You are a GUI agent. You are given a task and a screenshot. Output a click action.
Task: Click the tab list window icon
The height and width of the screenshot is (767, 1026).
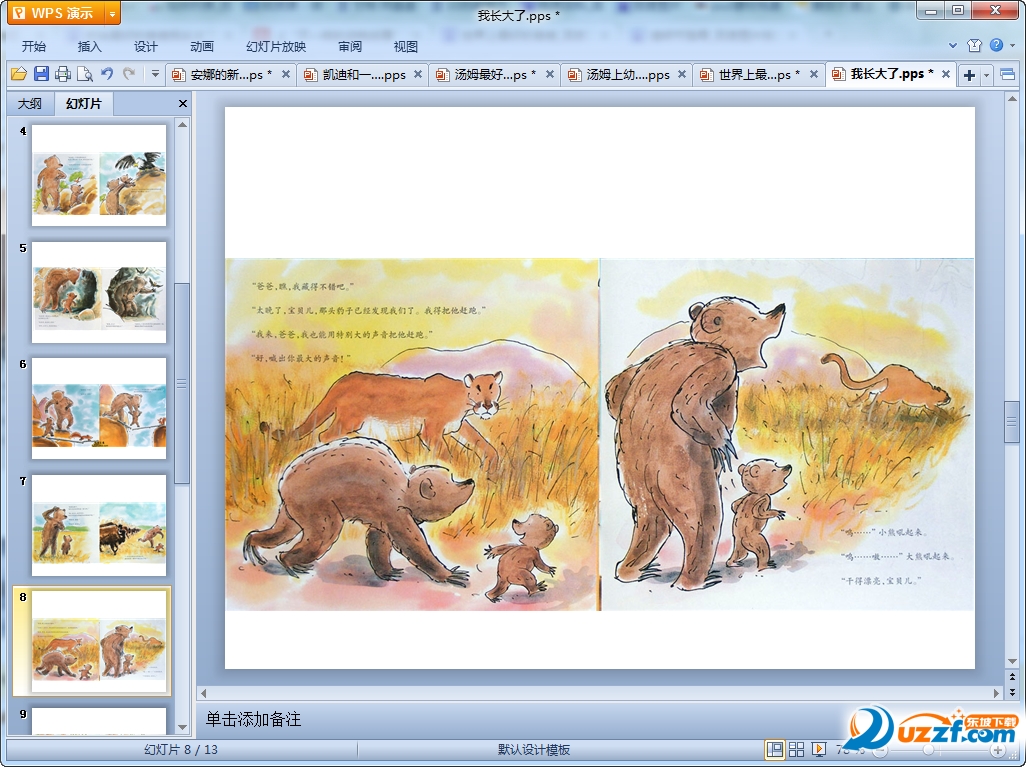click(x=1008, y=75)
